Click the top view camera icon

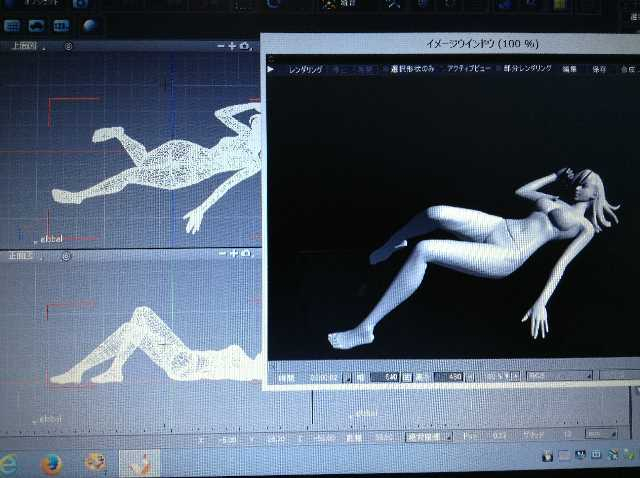244,46
